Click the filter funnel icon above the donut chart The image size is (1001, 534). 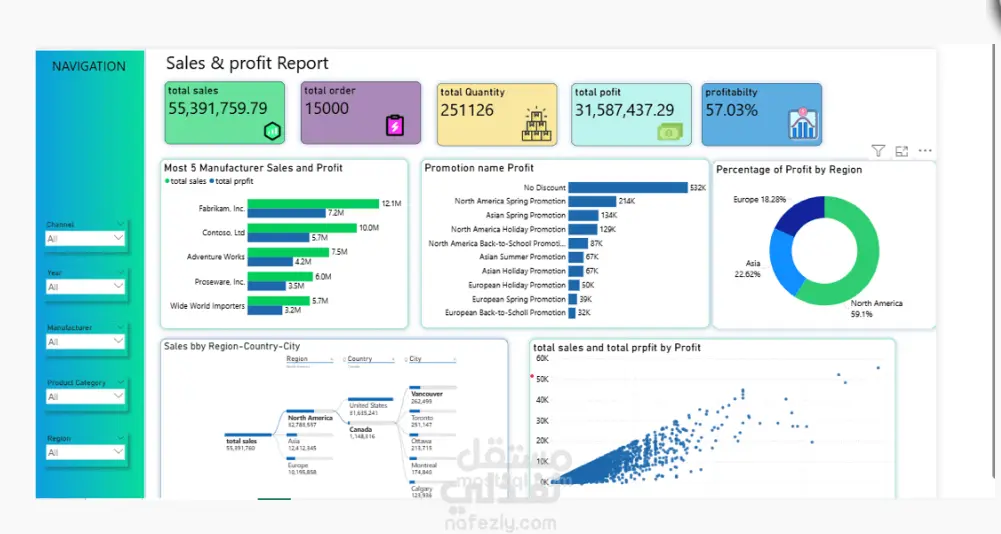point(878,151)
